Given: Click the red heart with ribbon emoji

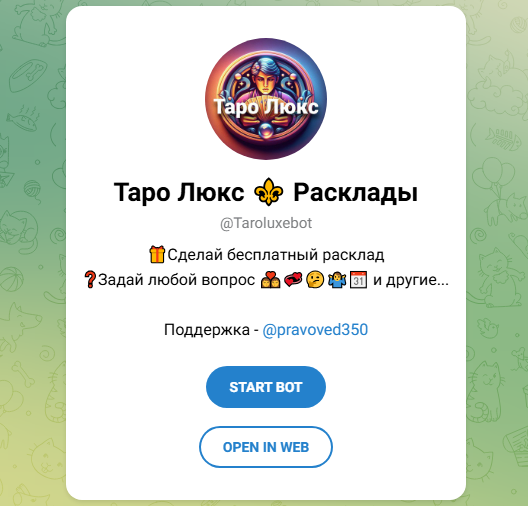Looking at the screenshot, I should (x=293, y=280).
